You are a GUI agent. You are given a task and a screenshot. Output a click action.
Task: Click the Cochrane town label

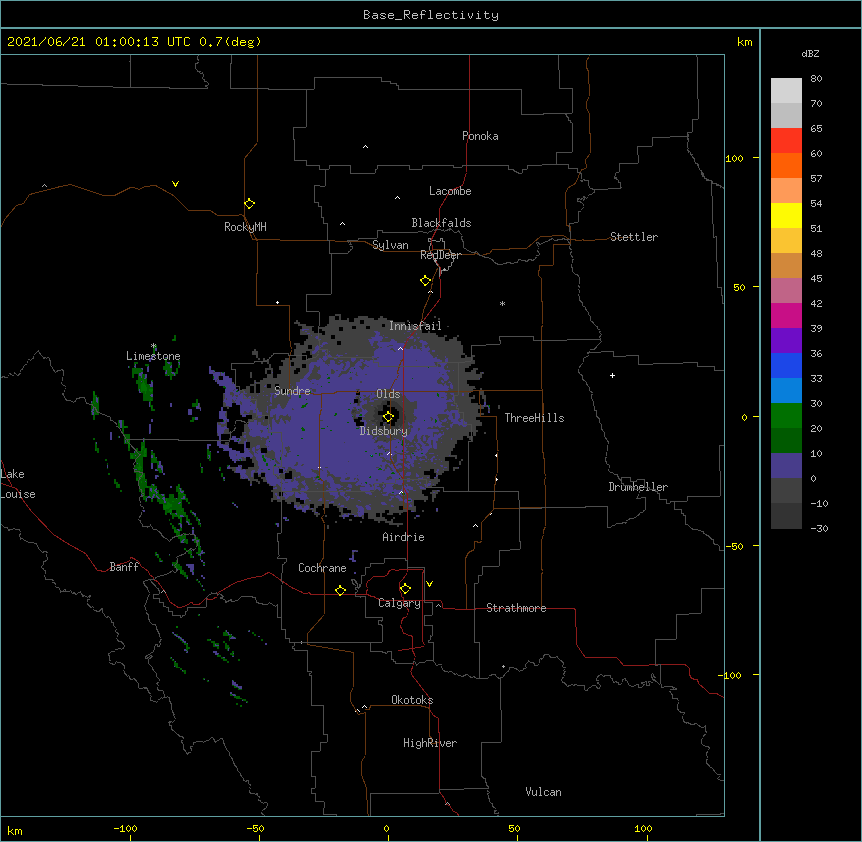(x=322, y=568)
